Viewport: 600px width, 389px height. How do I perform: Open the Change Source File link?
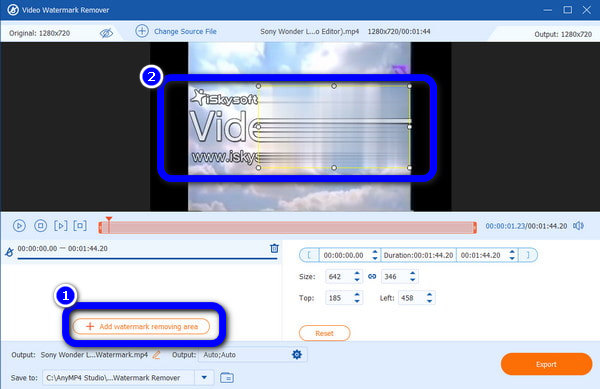point(185,31)
